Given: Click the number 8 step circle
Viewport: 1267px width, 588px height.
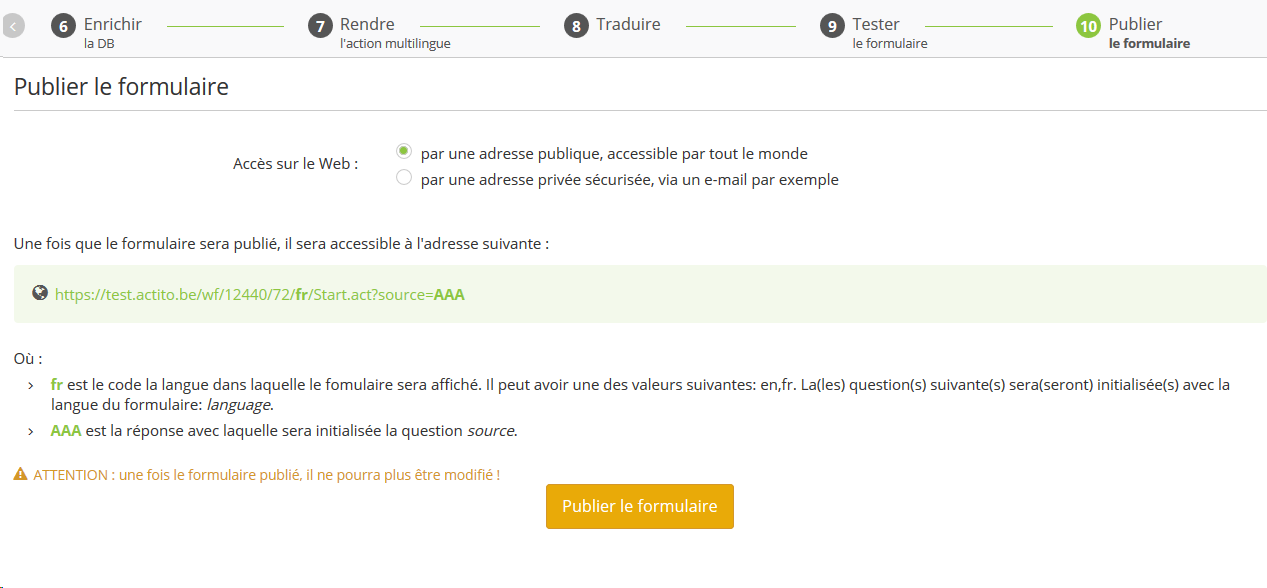Looking at the screenshot, I should point(576,27).
